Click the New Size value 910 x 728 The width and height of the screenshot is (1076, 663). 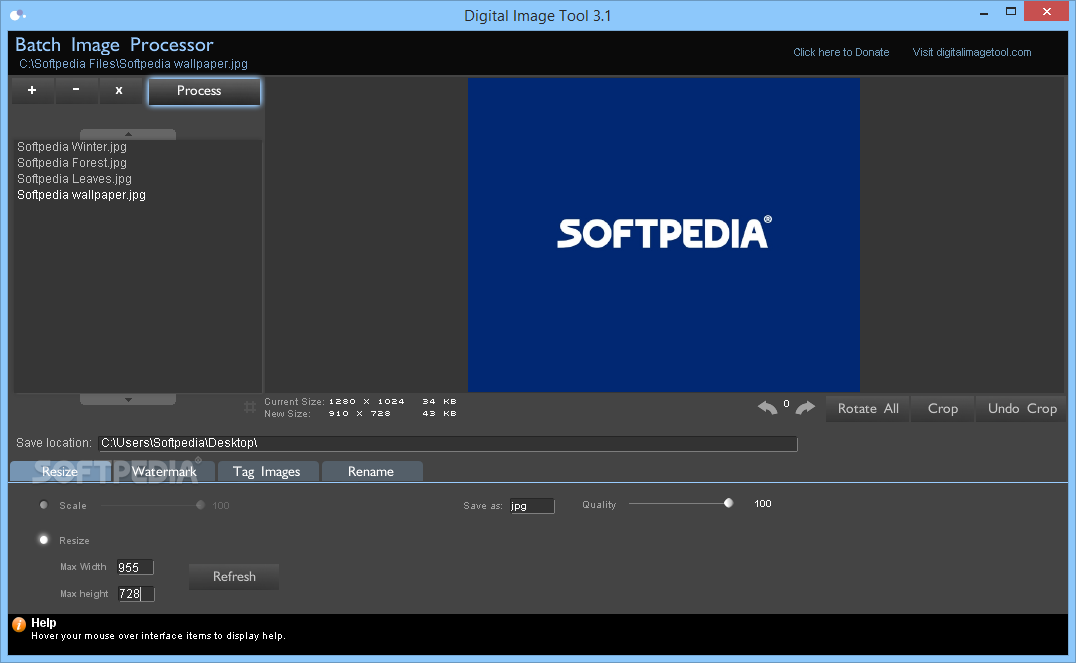360,414
